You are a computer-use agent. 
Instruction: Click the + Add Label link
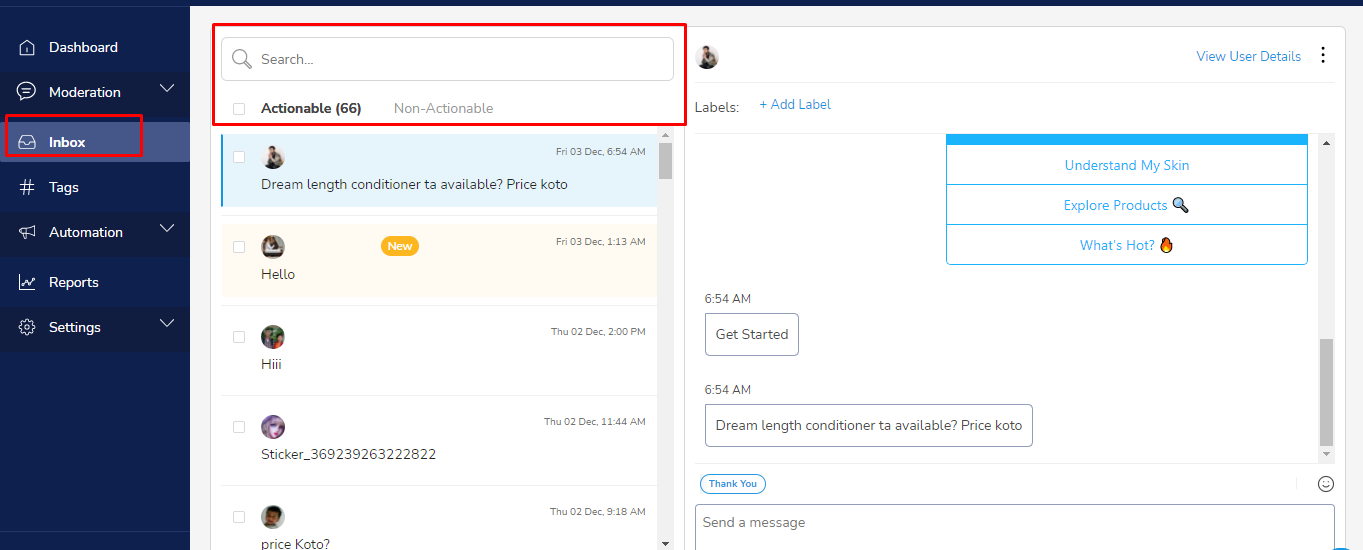coord(795,104)
